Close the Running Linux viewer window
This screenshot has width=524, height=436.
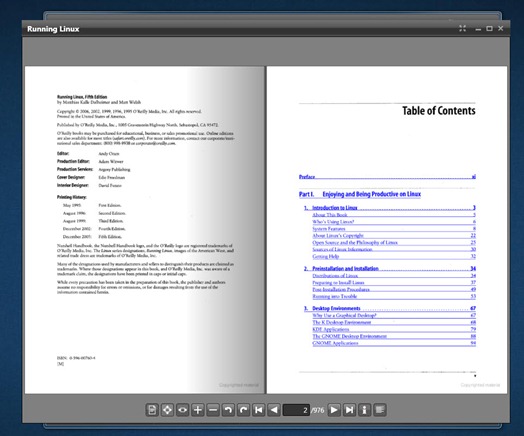[x=501, y=28]
